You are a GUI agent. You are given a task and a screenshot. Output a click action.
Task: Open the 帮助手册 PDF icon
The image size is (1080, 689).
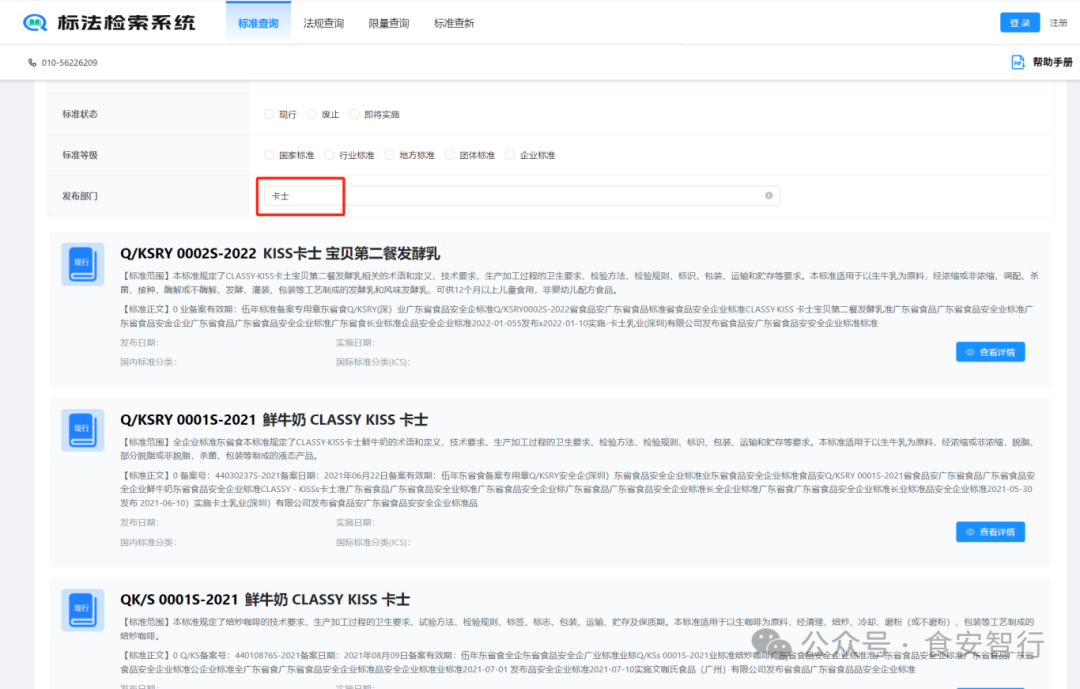point(1017,62)
